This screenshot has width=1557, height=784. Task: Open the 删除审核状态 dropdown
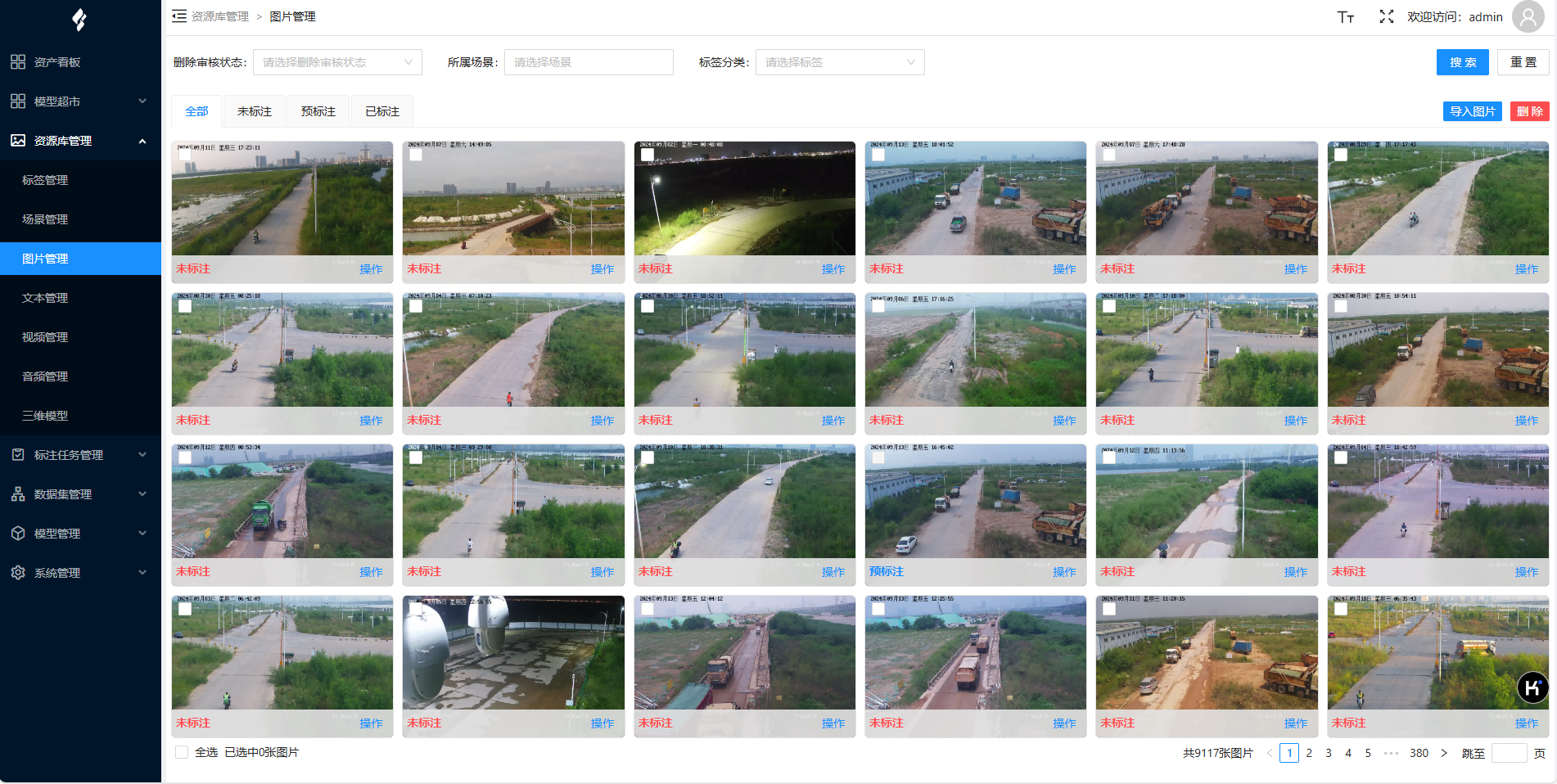337,62
